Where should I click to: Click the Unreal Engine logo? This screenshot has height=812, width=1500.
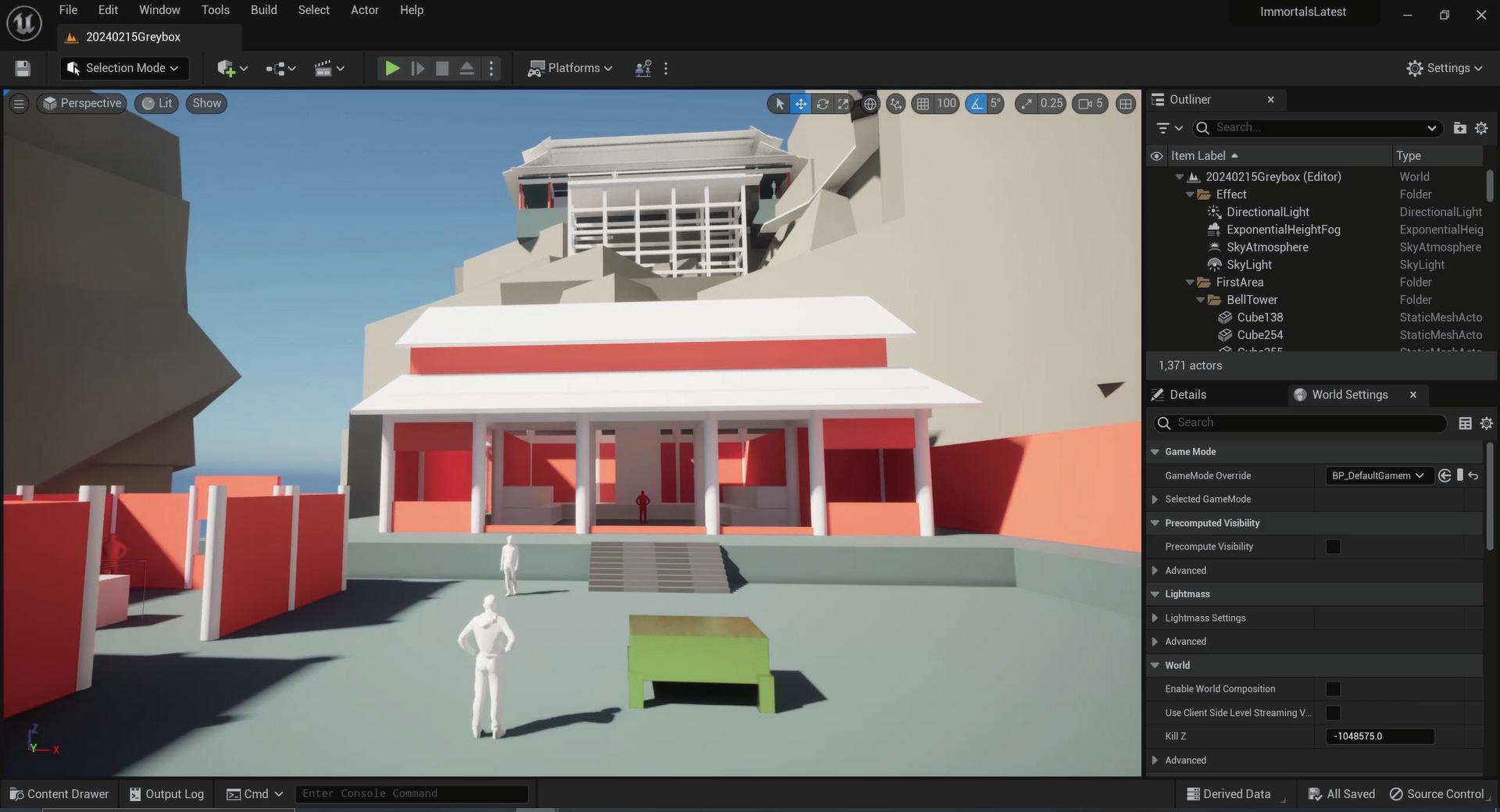point(24,23)
